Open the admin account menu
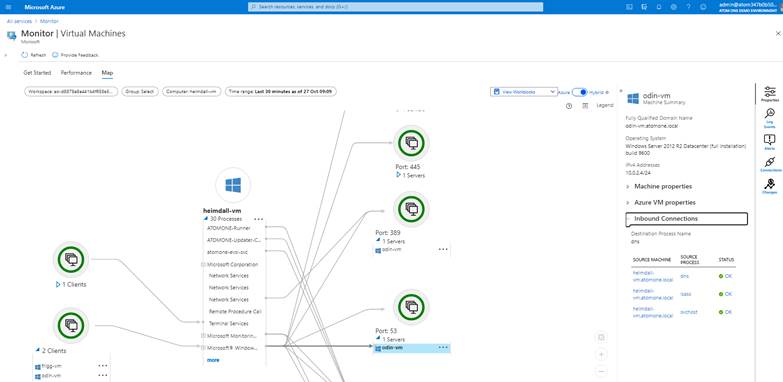 [x=749, y=7]
